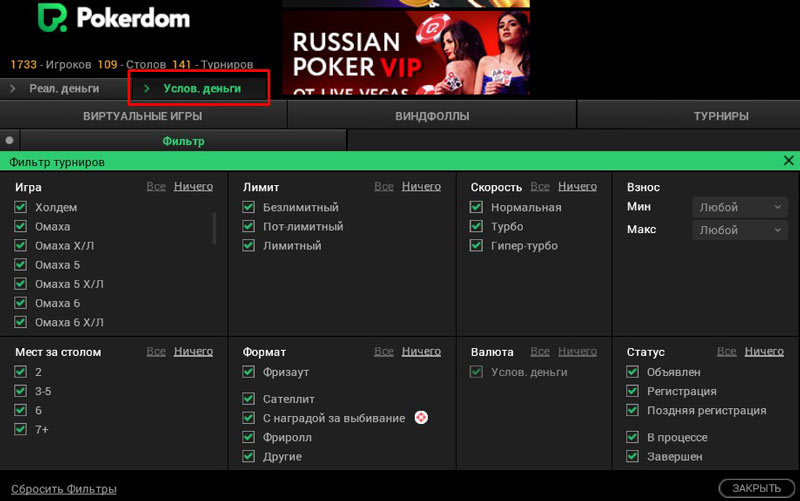Open the Макс buy-in dropdown

click(x=740, y=230)
